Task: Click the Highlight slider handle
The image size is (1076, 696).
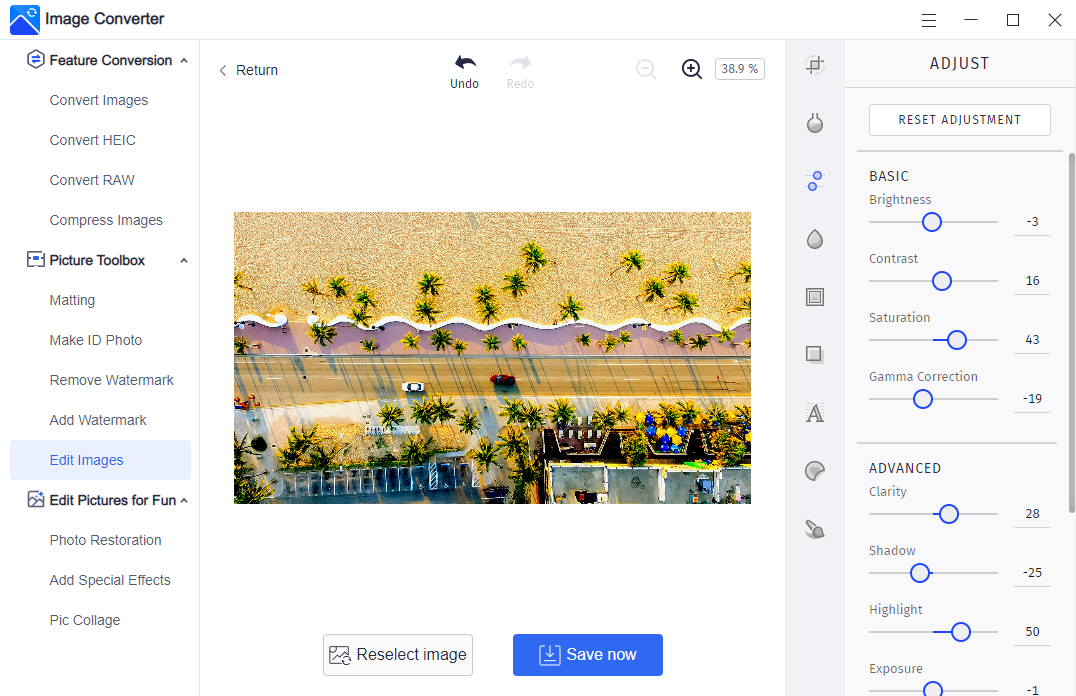Action: [x=961, y=632]
